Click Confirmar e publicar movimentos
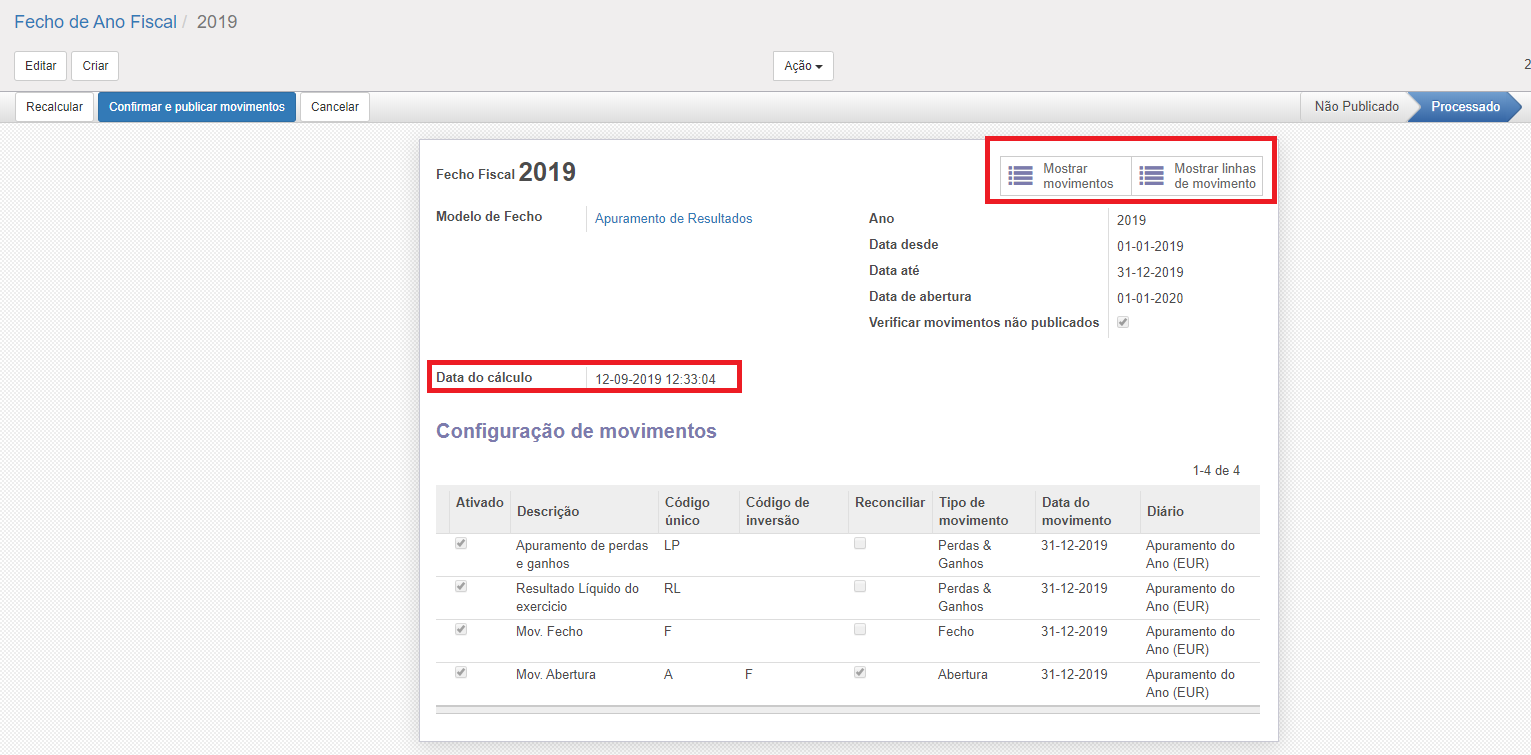The image size is (1531, 755). click(x=197, y=107)
